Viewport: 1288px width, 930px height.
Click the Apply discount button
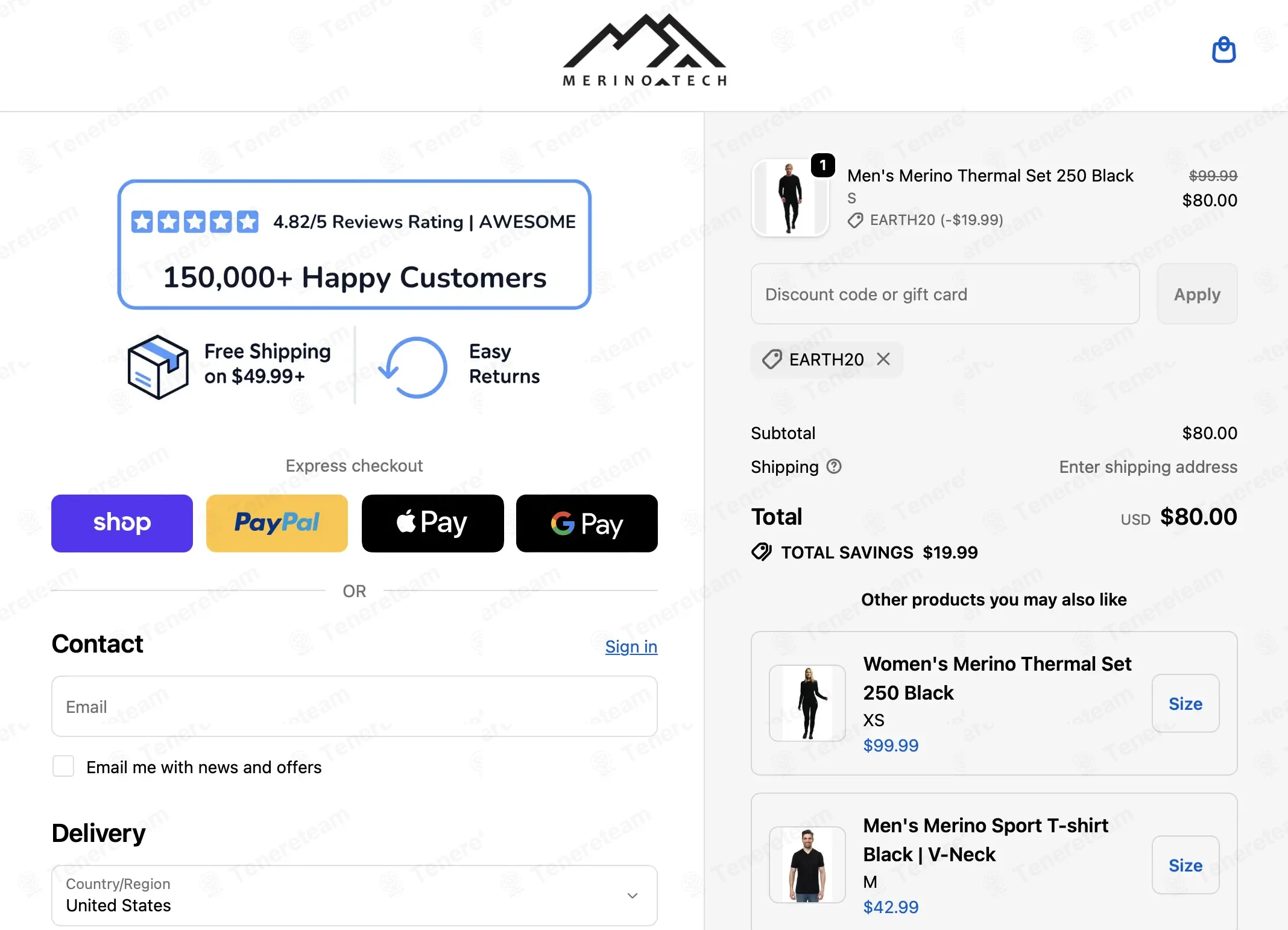(1197, 294)
